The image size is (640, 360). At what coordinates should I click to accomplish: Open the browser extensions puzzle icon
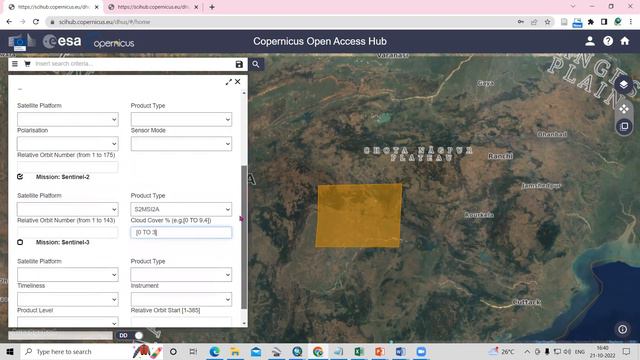point(591,22)
